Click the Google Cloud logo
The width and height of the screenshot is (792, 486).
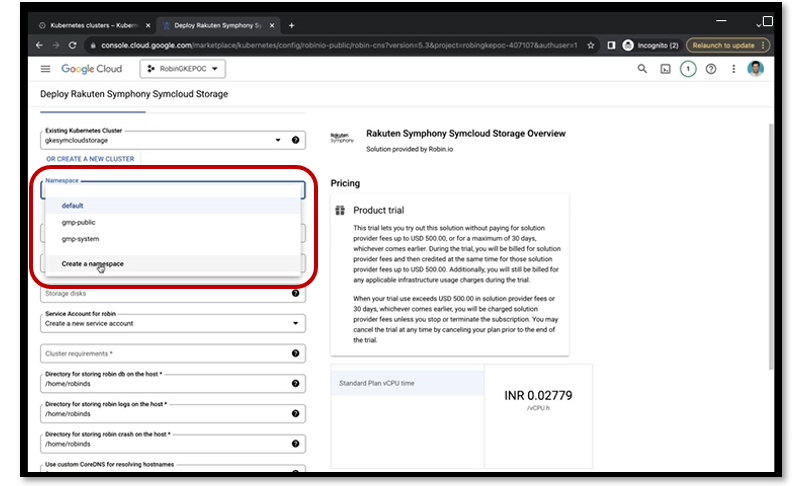coord(91,69)
